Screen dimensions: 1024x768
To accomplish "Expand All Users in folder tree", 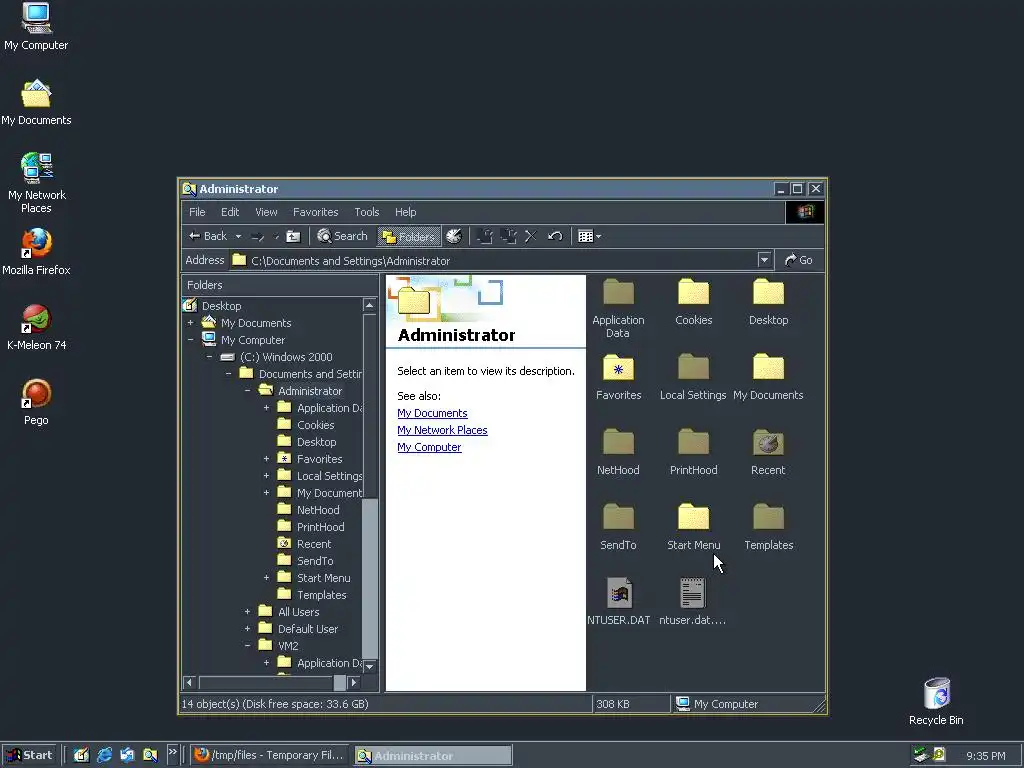I will pos(248,612).
